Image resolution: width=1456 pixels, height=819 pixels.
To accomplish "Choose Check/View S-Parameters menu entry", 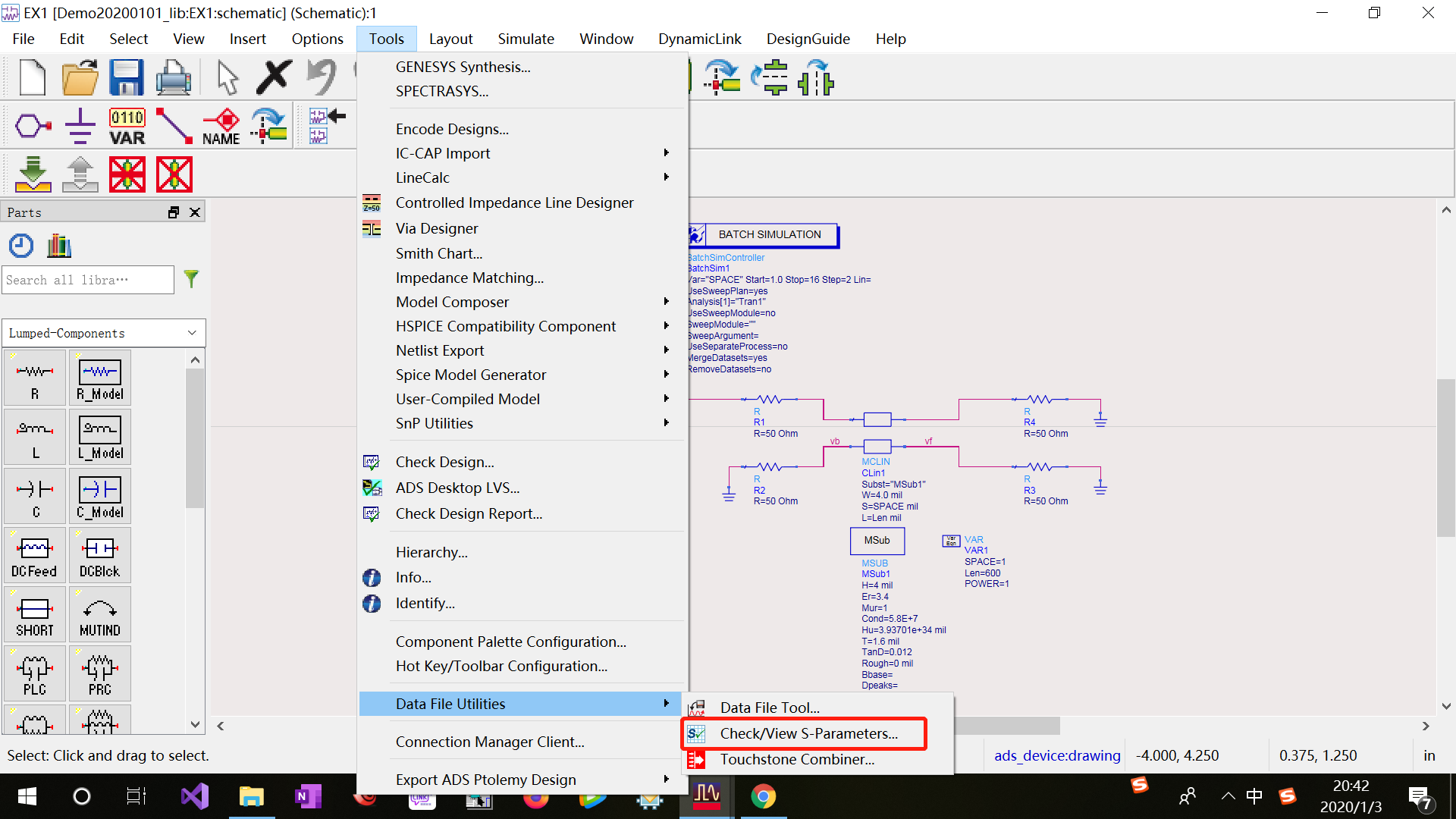I will [x=808, y=733].
